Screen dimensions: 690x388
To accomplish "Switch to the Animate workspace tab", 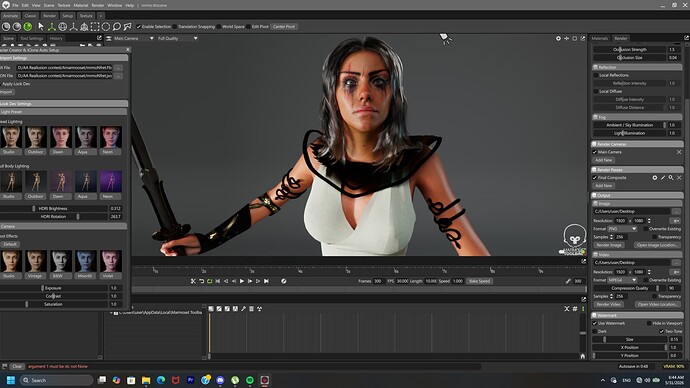I will (11, 15).
